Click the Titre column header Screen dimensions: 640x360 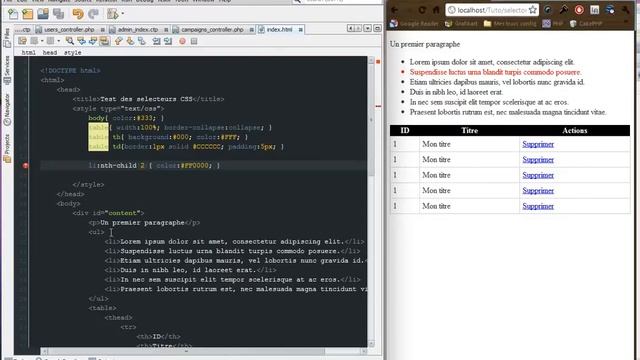tap(469, 131)
